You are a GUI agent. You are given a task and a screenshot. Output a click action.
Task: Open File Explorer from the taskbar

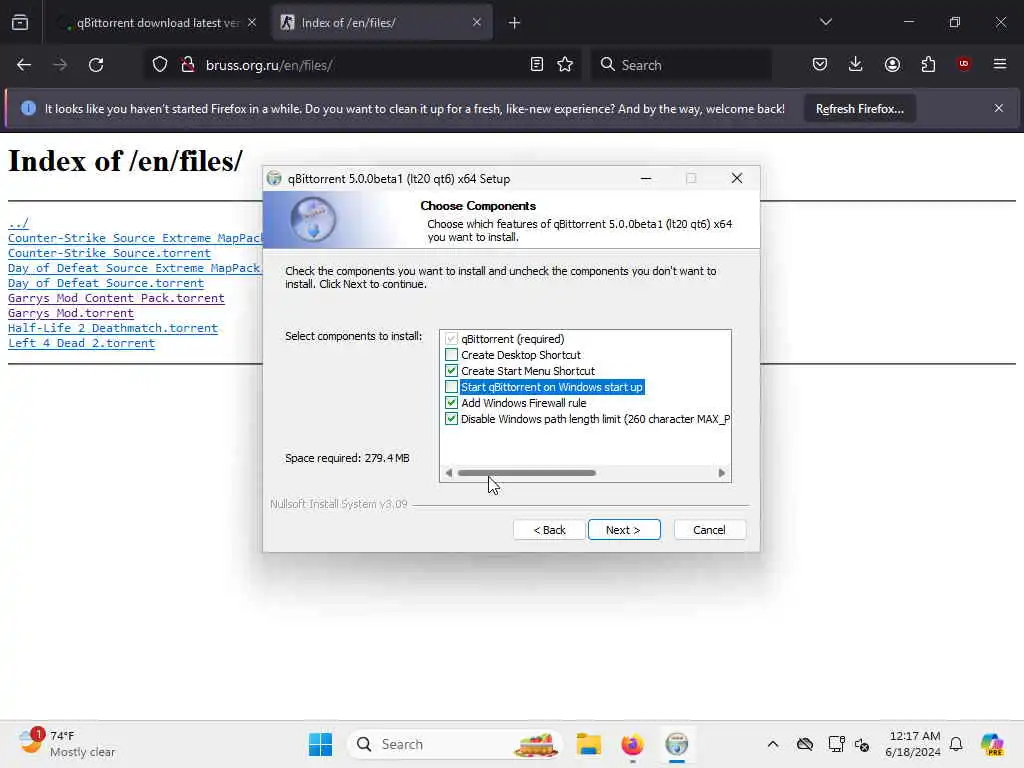point(589,744)
